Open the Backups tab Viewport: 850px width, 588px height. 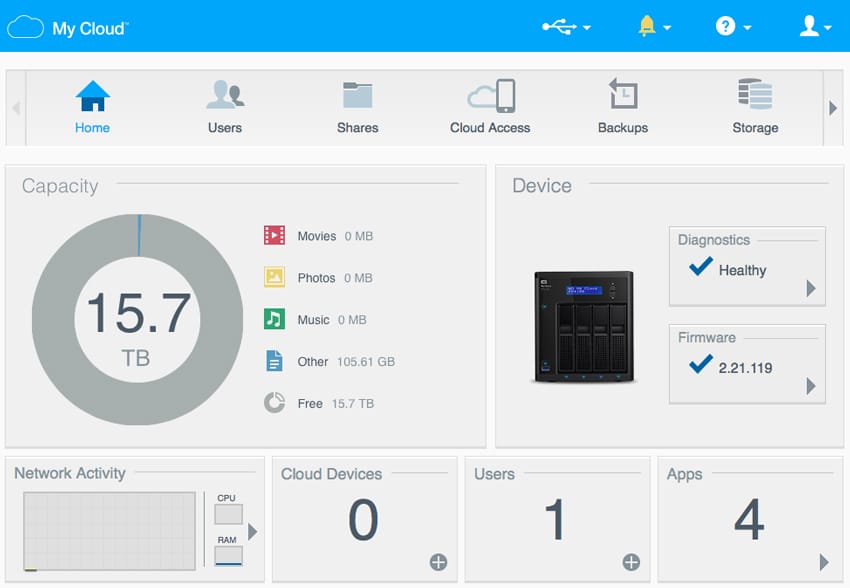coord(623,107)
